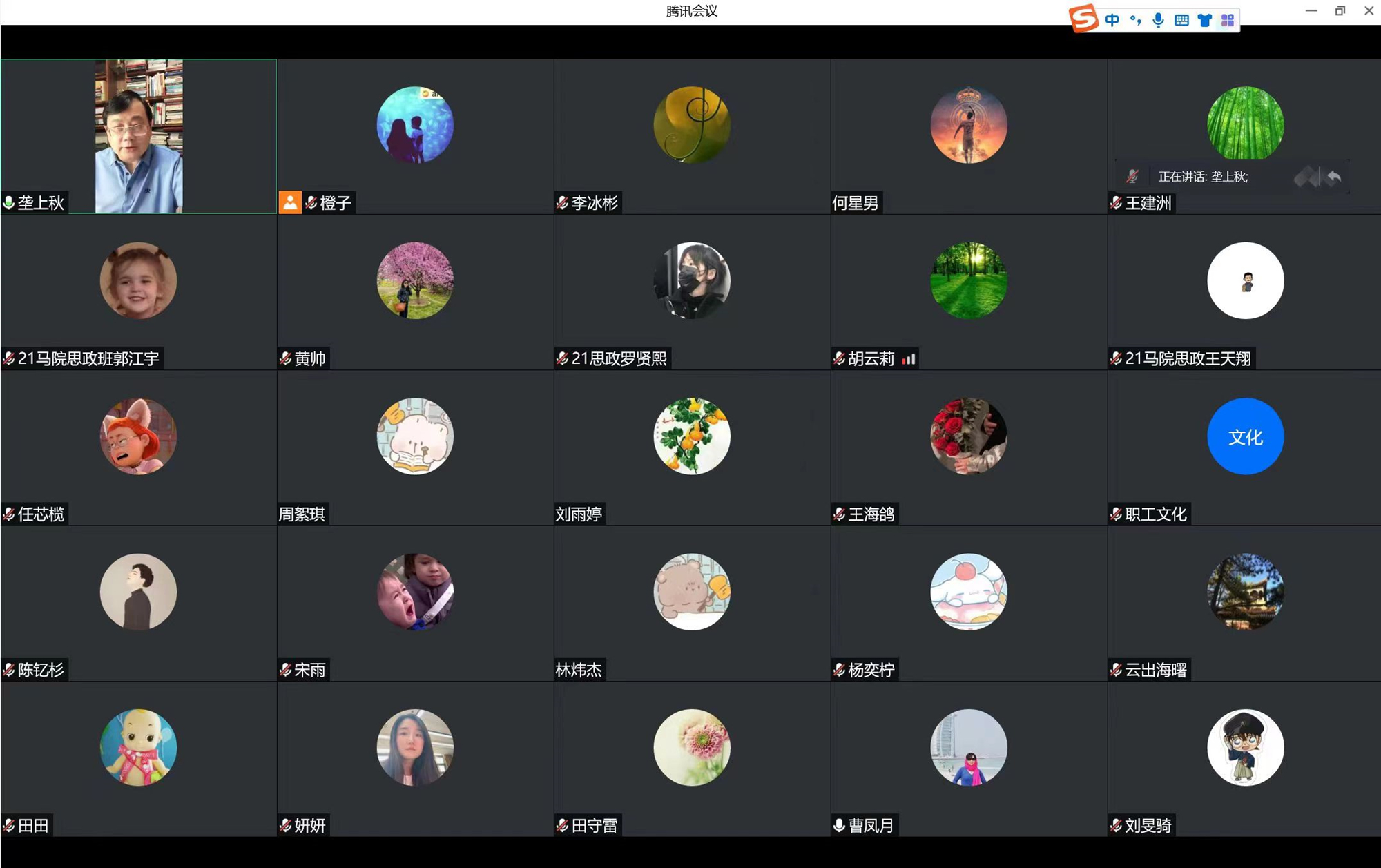Click muted mic icon beside 陈钇杉

tap(9, 670)
